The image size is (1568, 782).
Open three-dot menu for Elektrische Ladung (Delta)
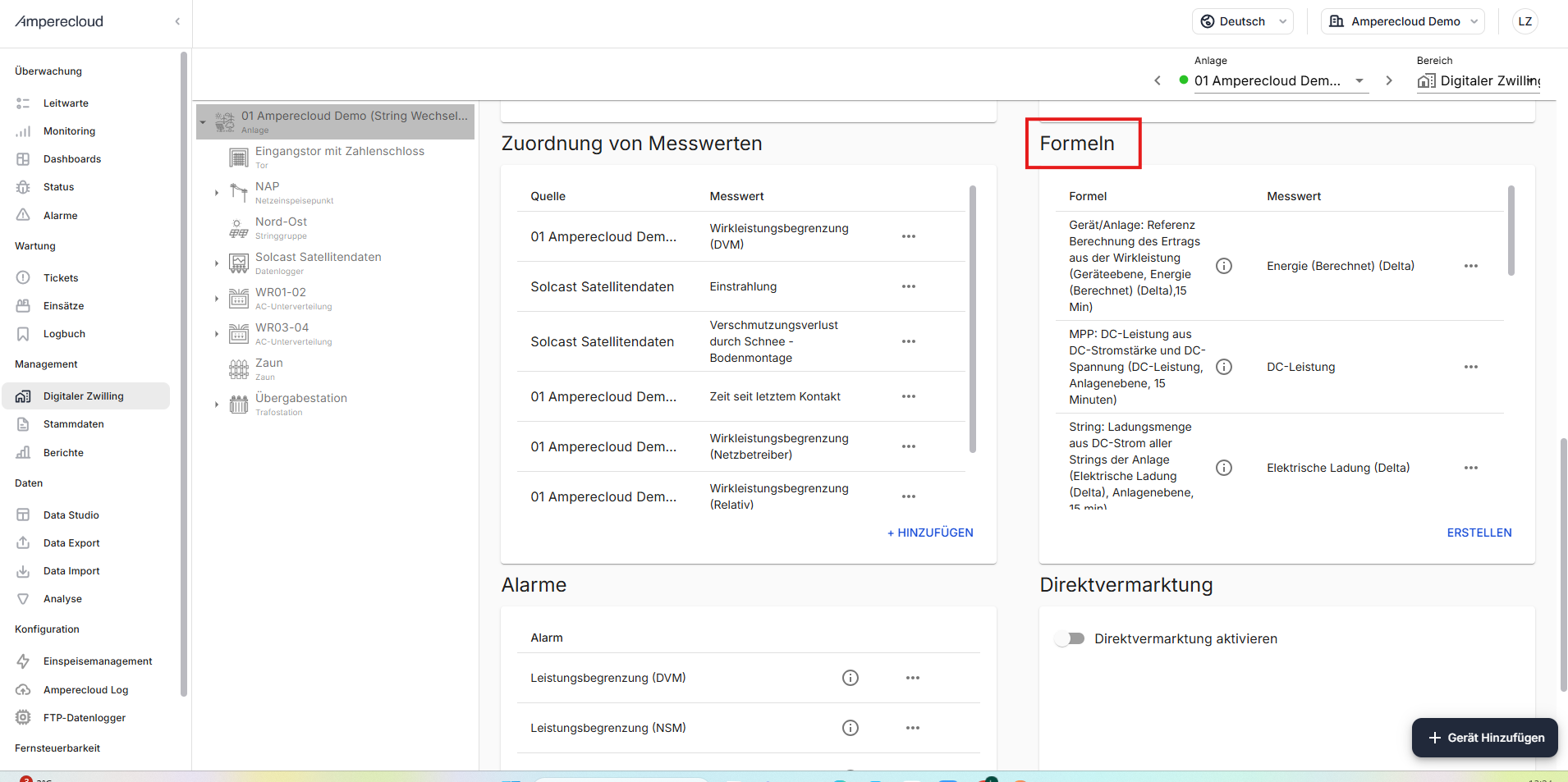click(x=1470, y=468)
